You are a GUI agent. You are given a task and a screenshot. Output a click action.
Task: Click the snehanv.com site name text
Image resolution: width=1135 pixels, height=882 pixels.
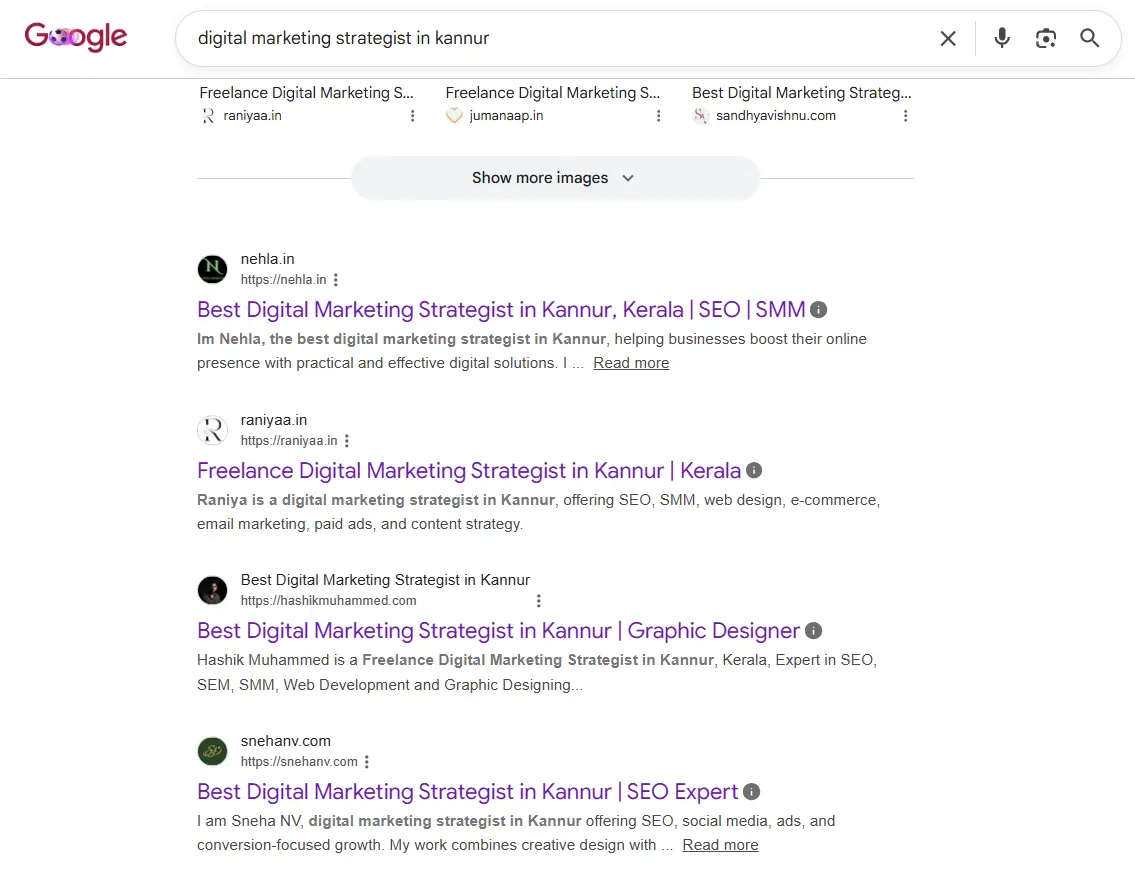285,741
